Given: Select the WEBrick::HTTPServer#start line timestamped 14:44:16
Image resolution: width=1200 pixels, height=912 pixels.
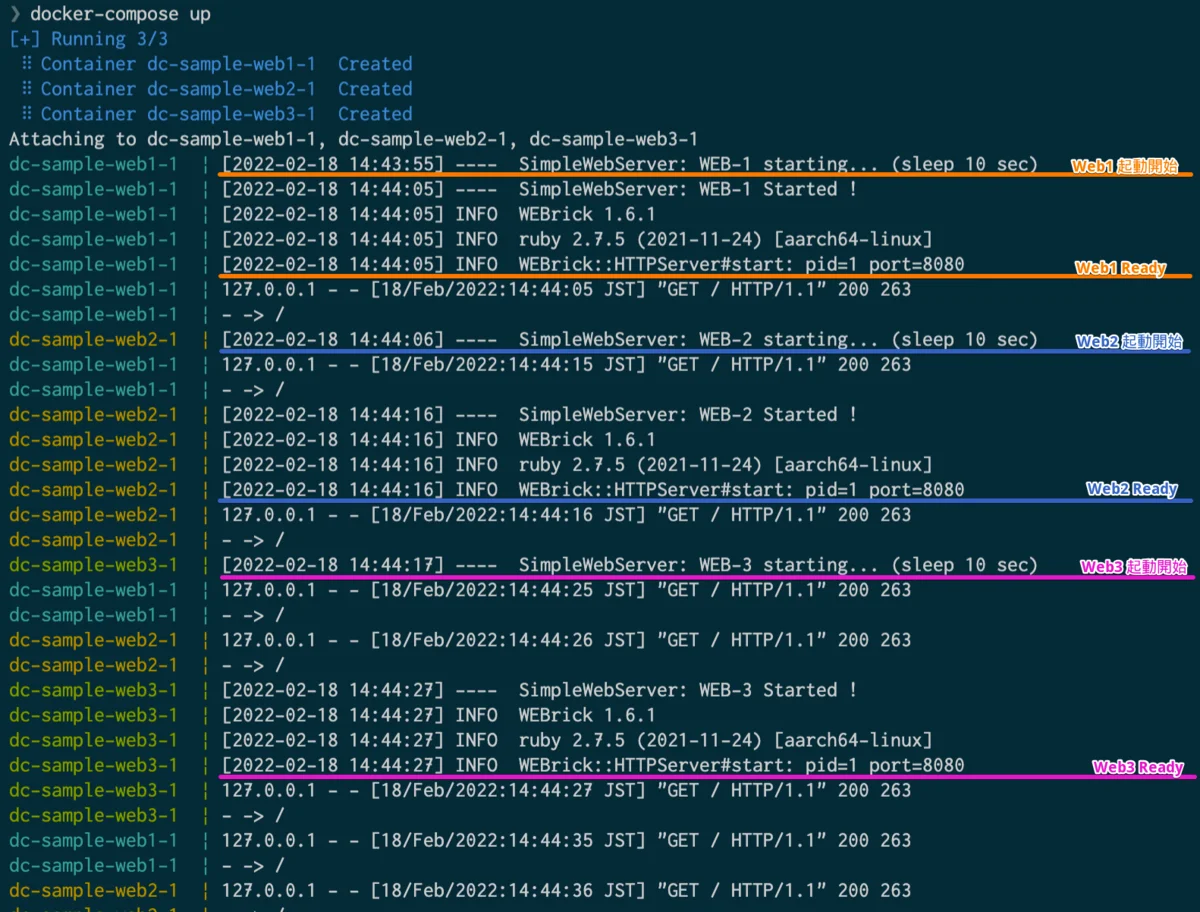Looking at the screenshot, I should [487, 489].
